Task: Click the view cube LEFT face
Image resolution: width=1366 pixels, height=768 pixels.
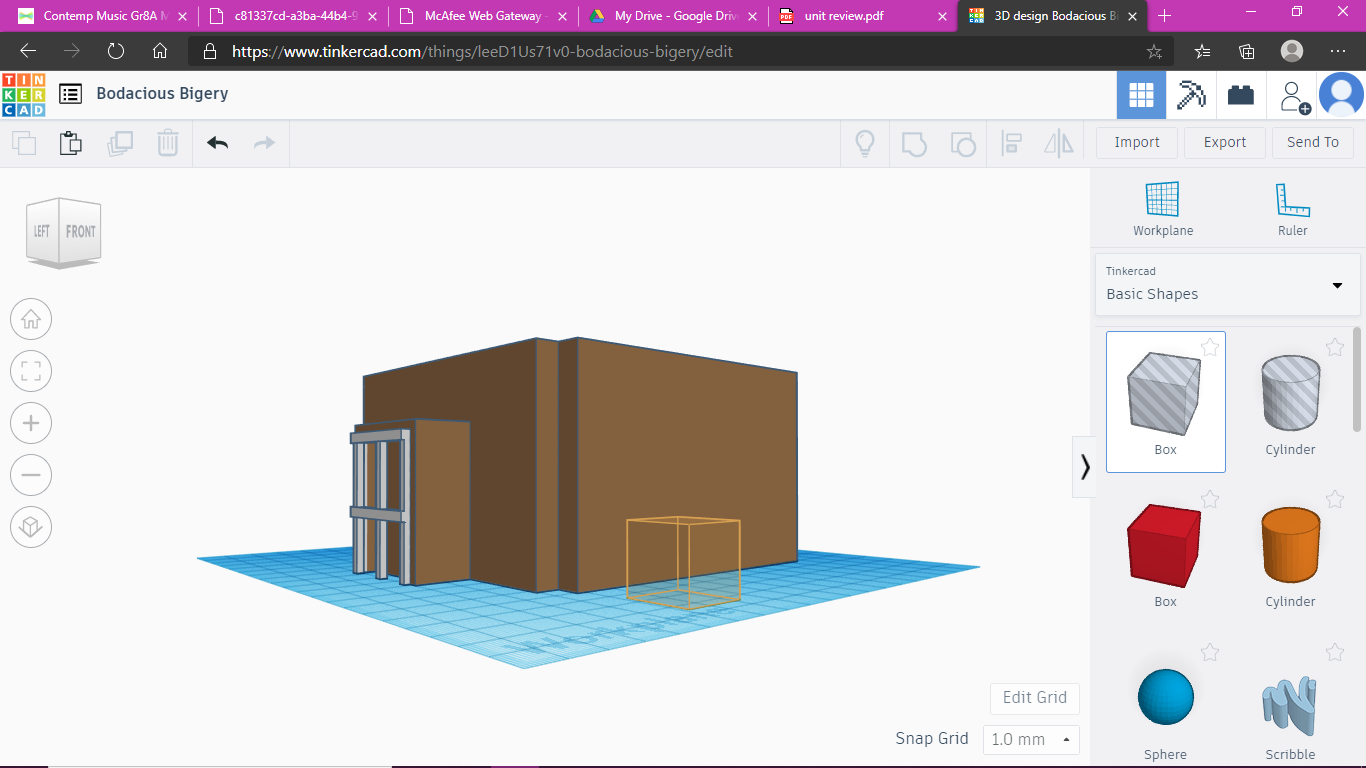Action: click(x=42, y=231)
